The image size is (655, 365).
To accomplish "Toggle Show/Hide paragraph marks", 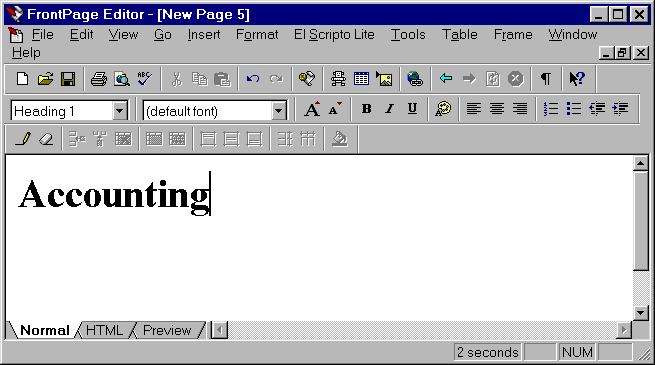I will pos(546,79).
